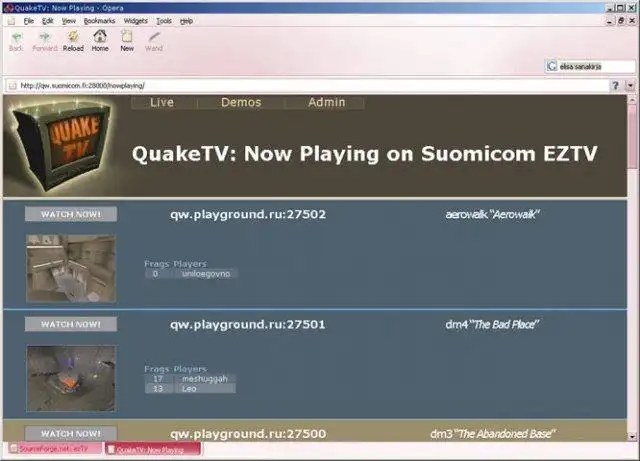
Task: Click the help question mark icon
Action: (616, 85)
